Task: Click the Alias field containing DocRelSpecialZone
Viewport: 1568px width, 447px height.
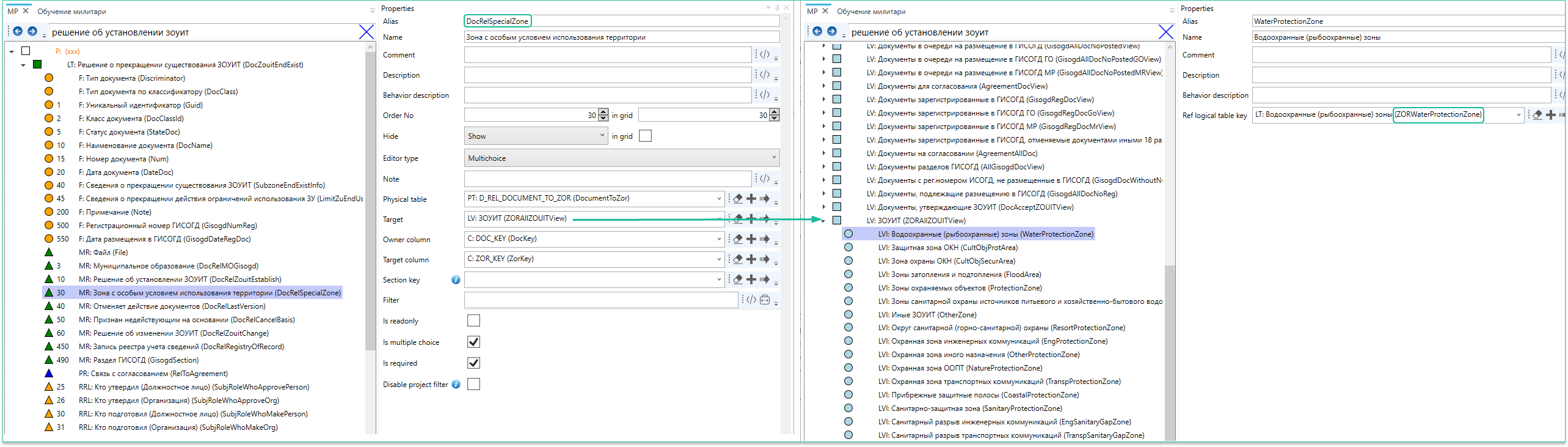Action: pyautogui.click(x=622, y=21)
